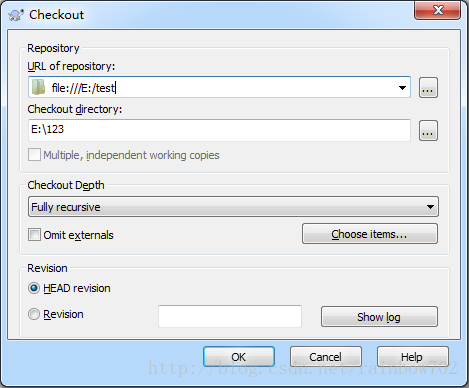This screenshot has width=469, height=388.
Task: Click the 'Checkout Depth' group label
Action: (x=66, y=185)
